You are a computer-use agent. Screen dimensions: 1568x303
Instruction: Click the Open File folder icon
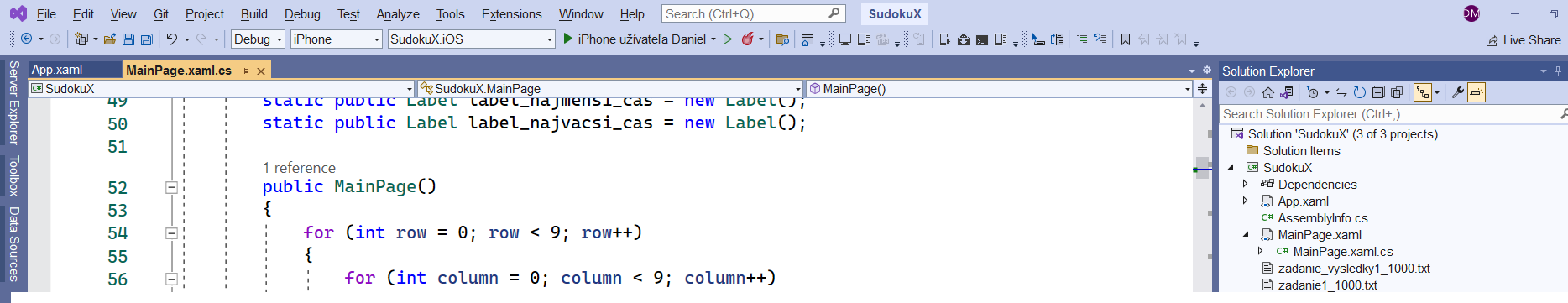tap(110, 39)
